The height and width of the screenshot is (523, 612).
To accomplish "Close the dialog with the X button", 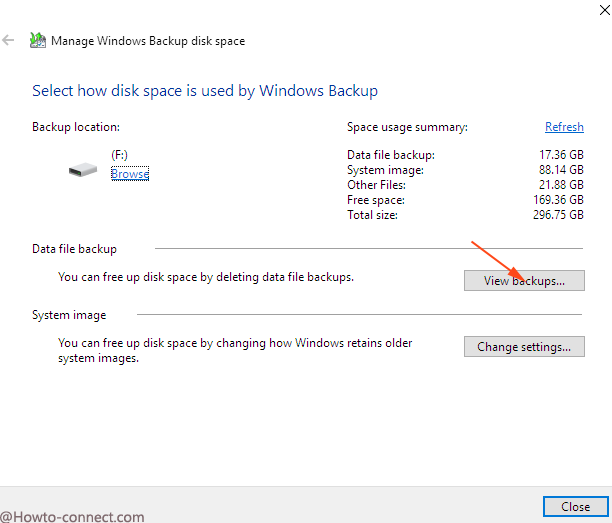I will [x=604, y=10].
